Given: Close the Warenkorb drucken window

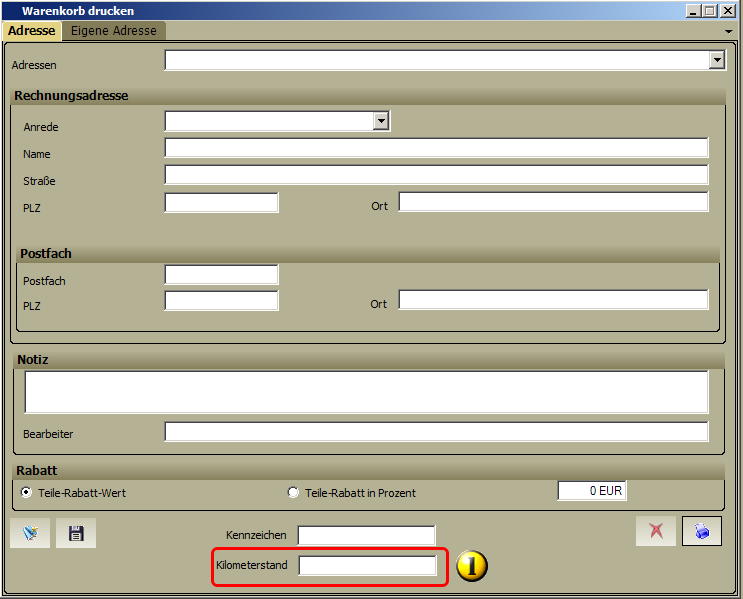Looking at the screenshot, I should [x=728, y=10].
